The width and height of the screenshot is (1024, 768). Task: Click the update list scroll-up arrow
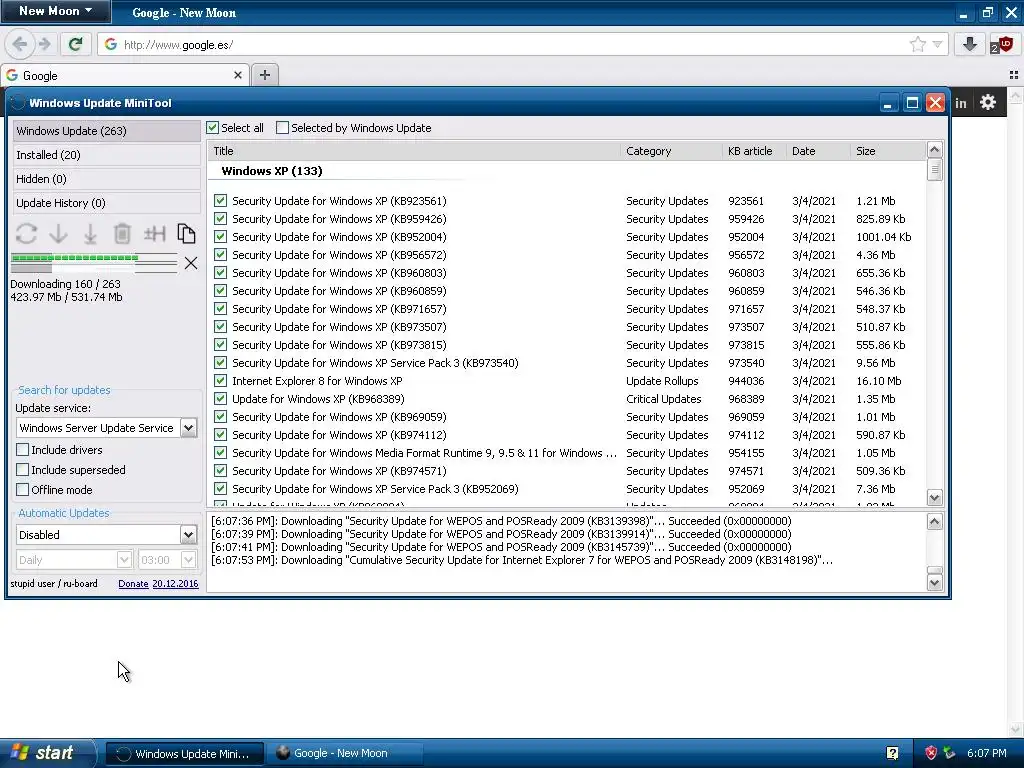pos(935,150)
